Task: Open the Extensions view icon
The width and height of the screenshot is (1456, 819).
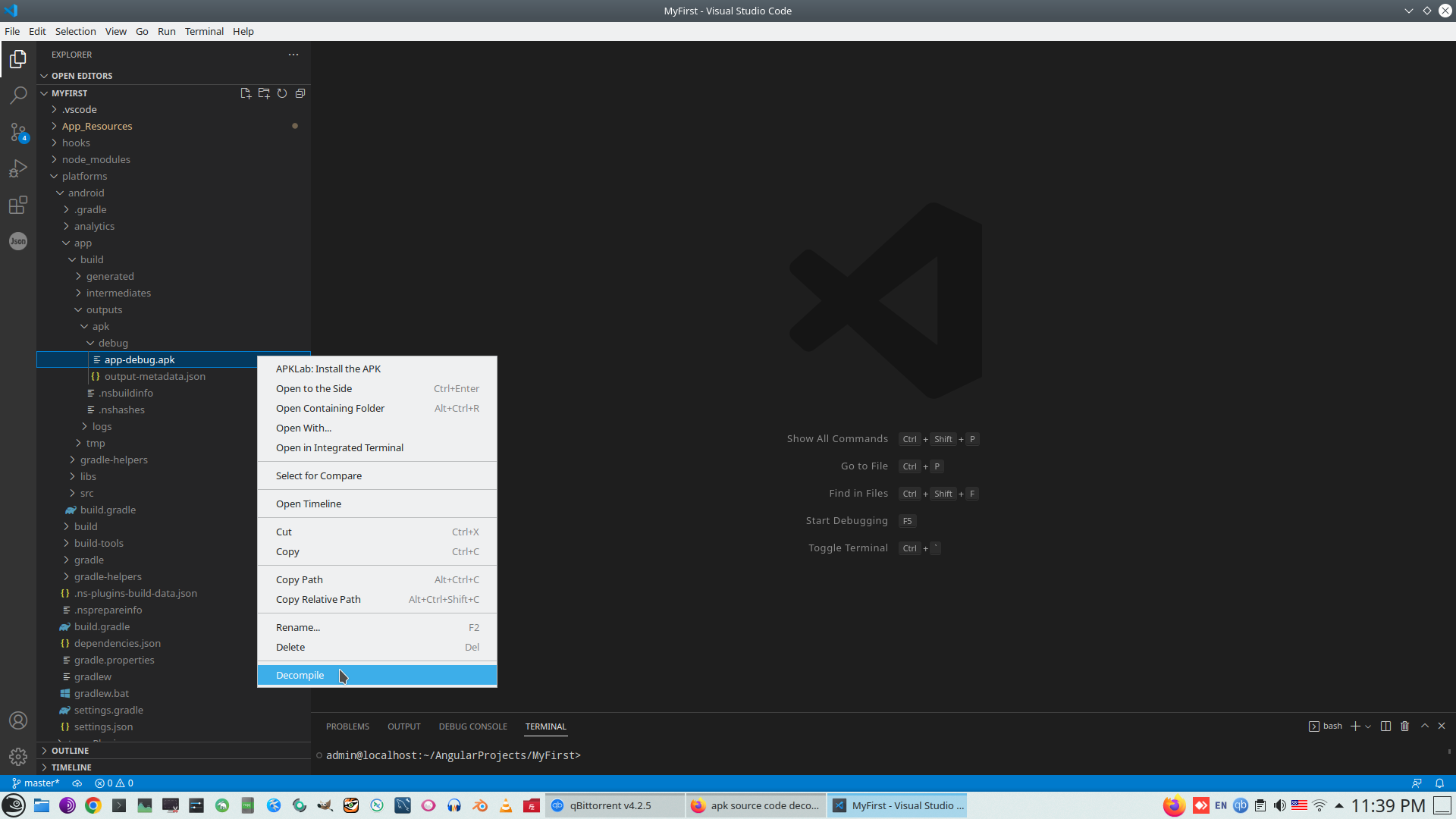Action: pos(18,205)
